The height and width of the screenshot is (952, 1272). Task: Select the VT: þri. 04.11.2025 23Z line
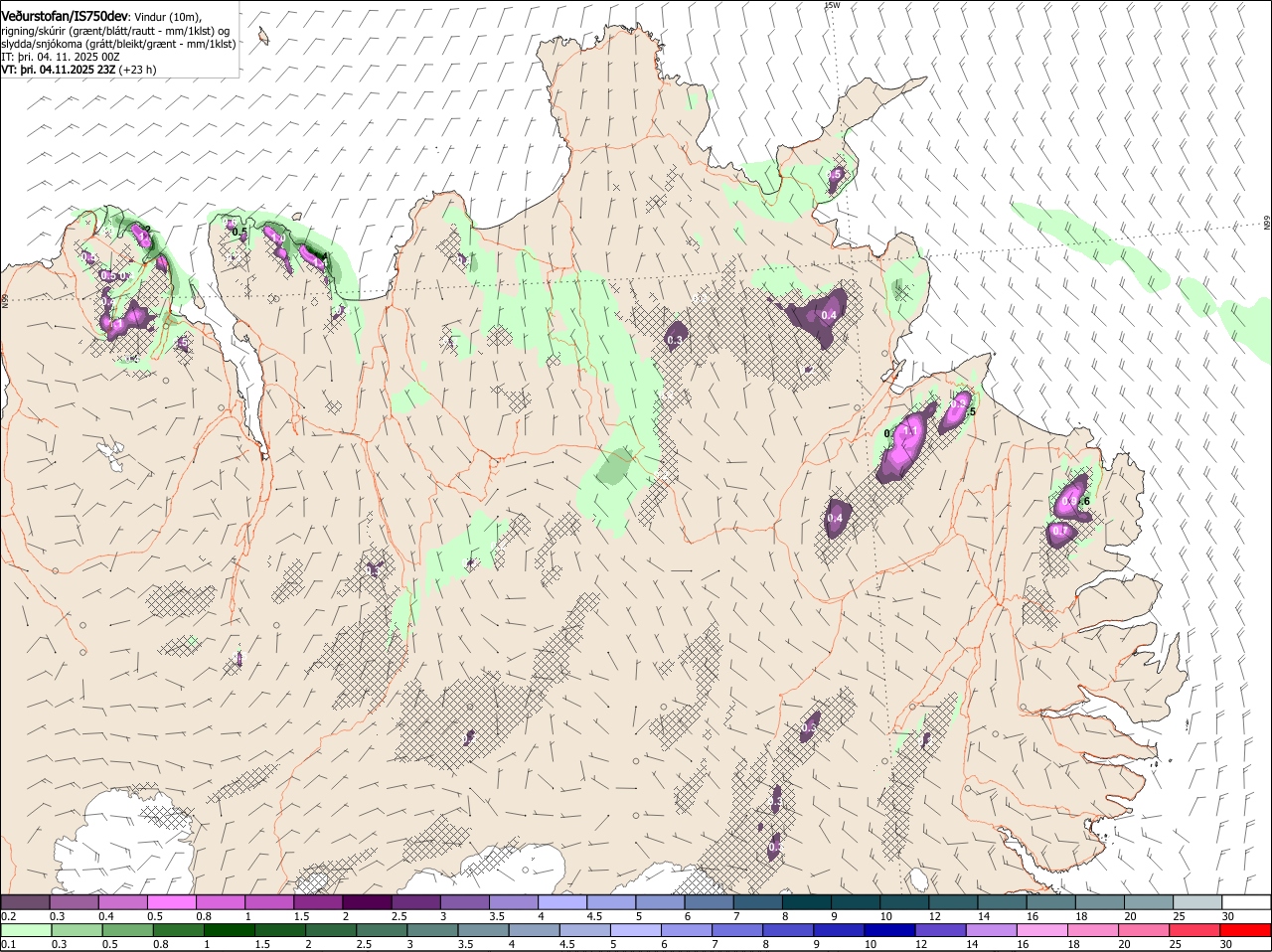79,70
